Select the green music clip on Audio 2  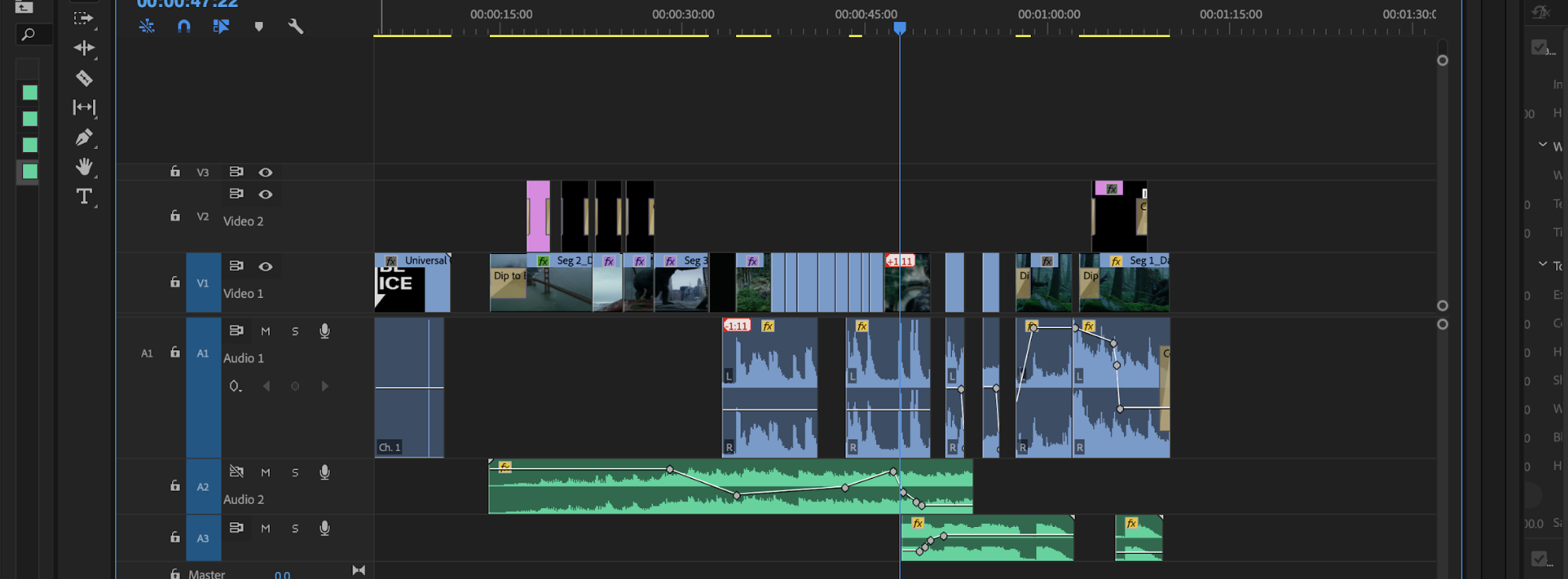pos(730,487)
